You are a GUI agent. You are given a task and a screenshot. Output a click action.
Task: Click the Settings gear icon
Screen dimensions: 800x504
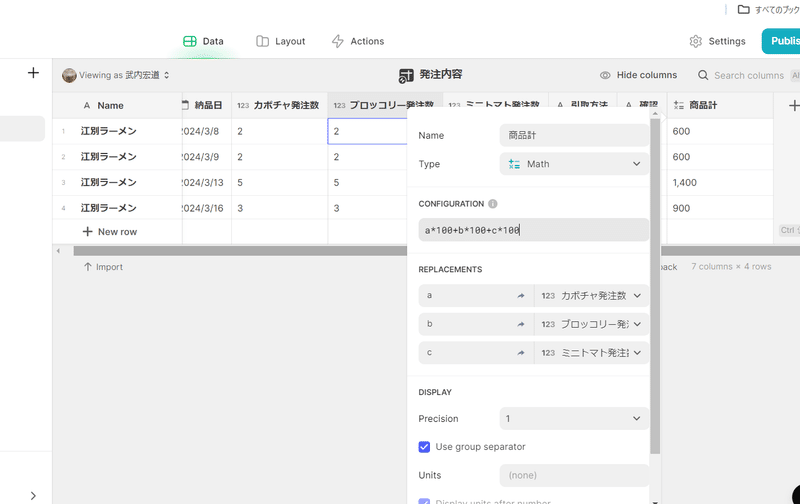click(x=696, y=41)
